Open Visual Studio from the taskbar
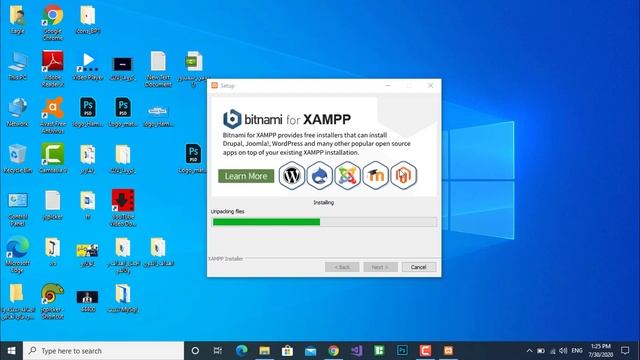 click(x=356, y=351)
